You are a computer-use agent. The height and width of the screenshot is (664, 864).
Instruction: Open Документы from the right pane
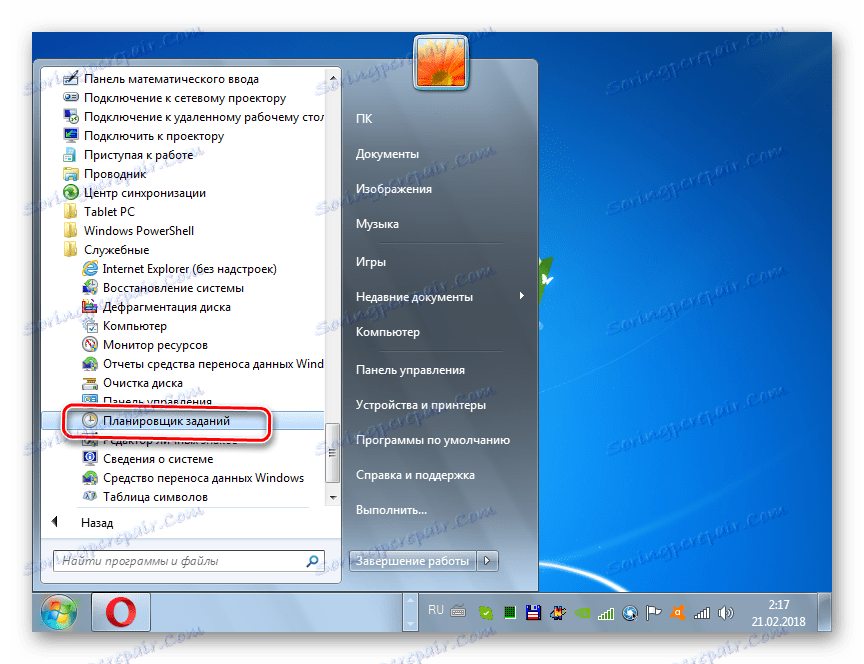coord(387,154)
